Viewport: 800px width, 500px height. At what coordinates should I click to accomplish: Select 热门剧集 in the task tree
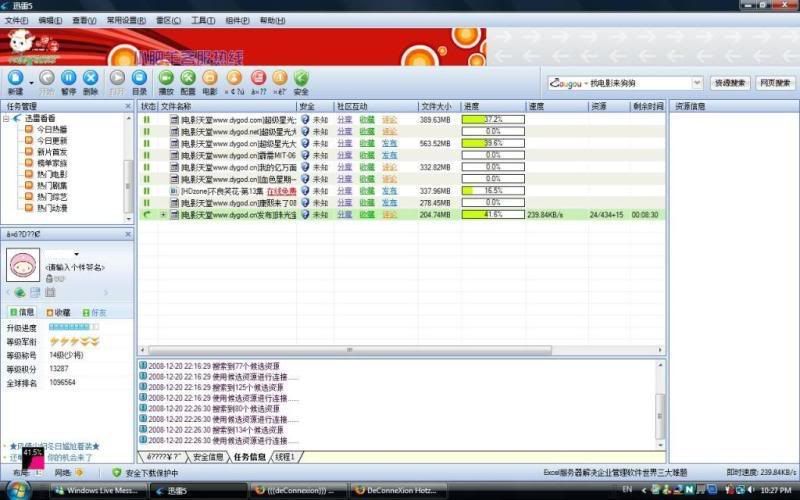pyautogui.click(x=52, y=186)
